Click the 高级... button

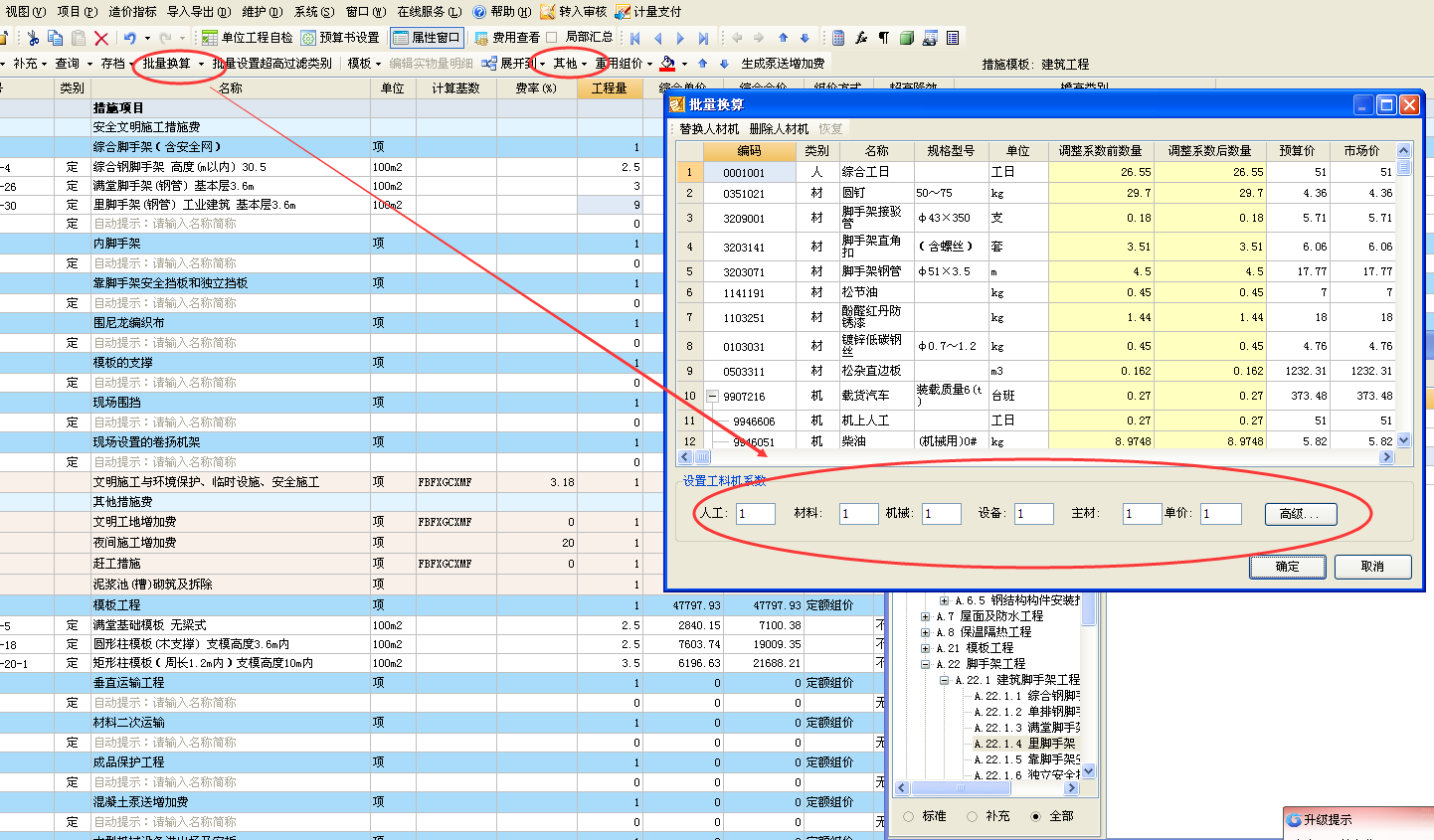pyautogui.click(x=1301, y=514)
